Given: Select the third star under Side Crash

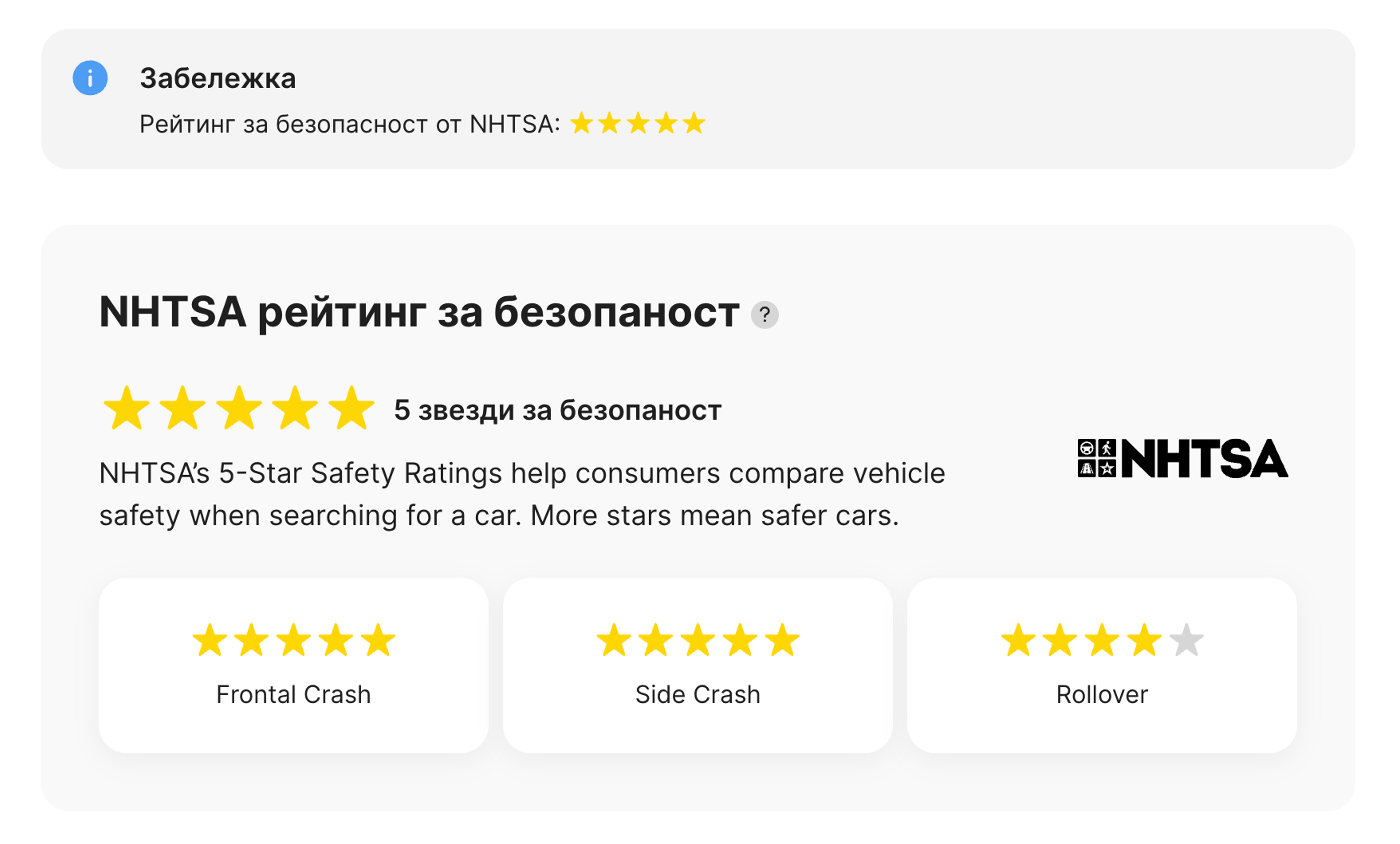Looking at the screenshot, I should (x=698, y=640).
